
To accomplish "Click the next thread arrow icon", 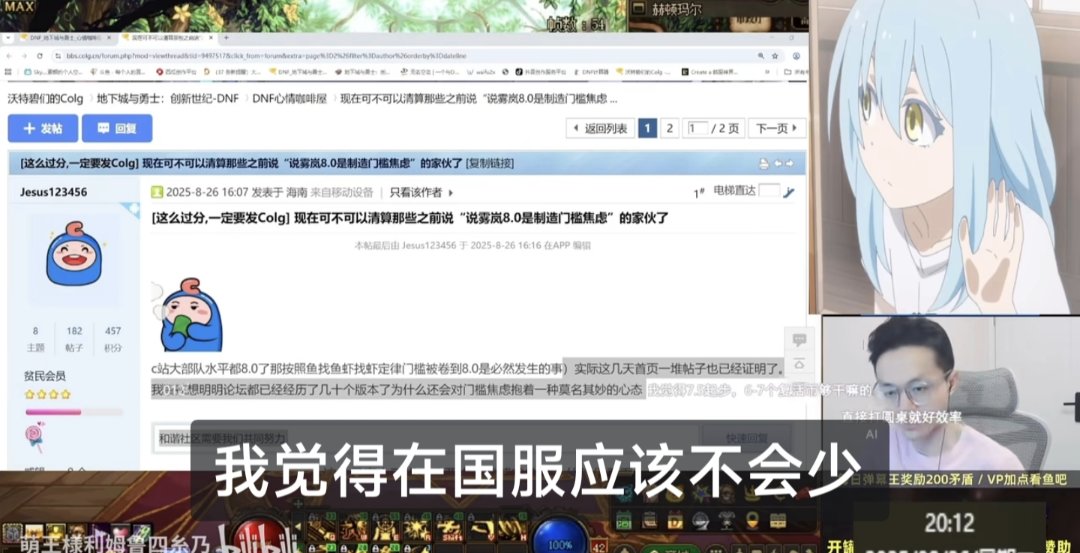I will coord(789,164).
